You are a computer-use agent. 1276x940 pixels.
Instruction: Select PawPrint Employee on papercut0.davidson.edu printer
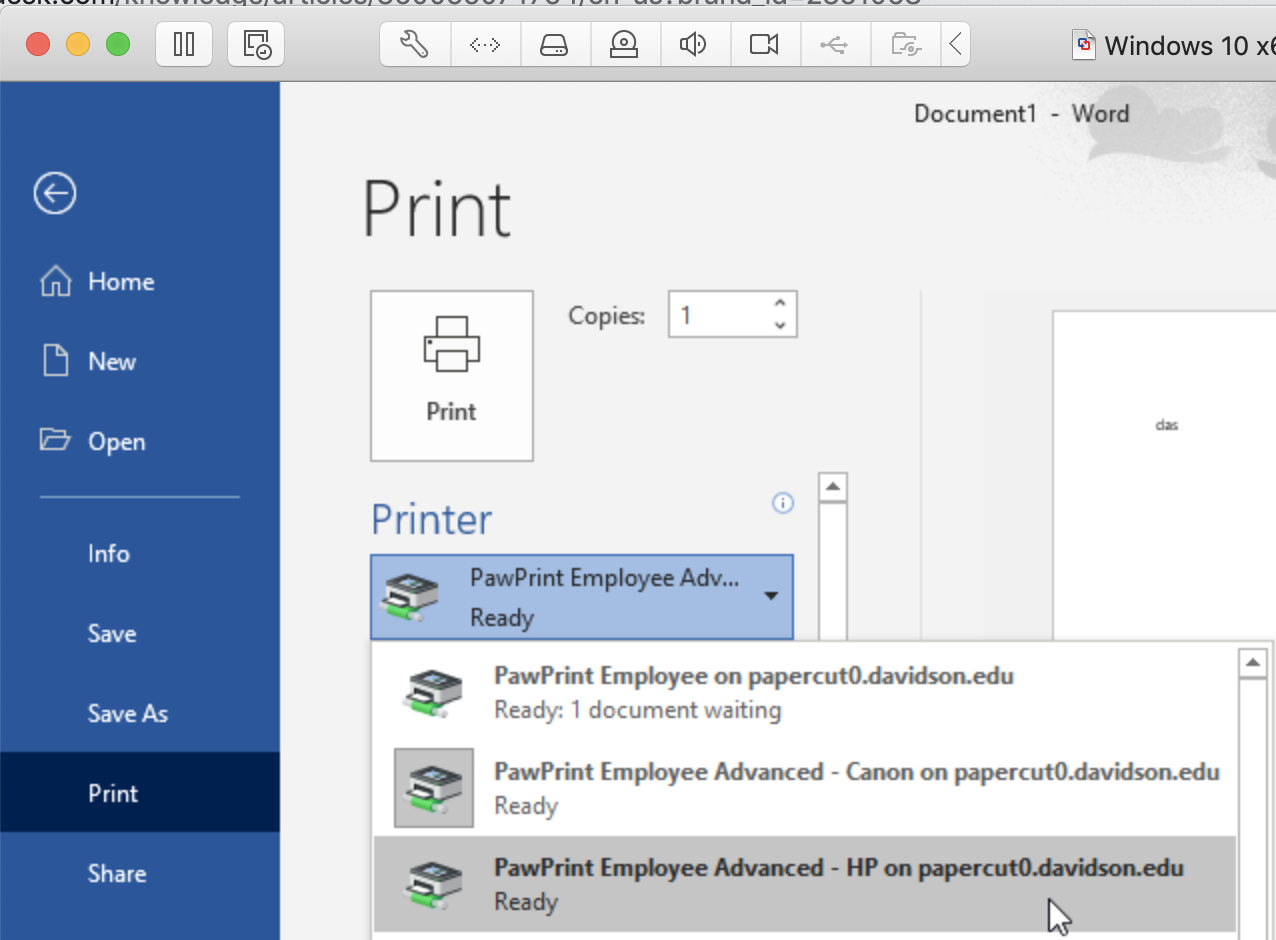pos(805,692)
